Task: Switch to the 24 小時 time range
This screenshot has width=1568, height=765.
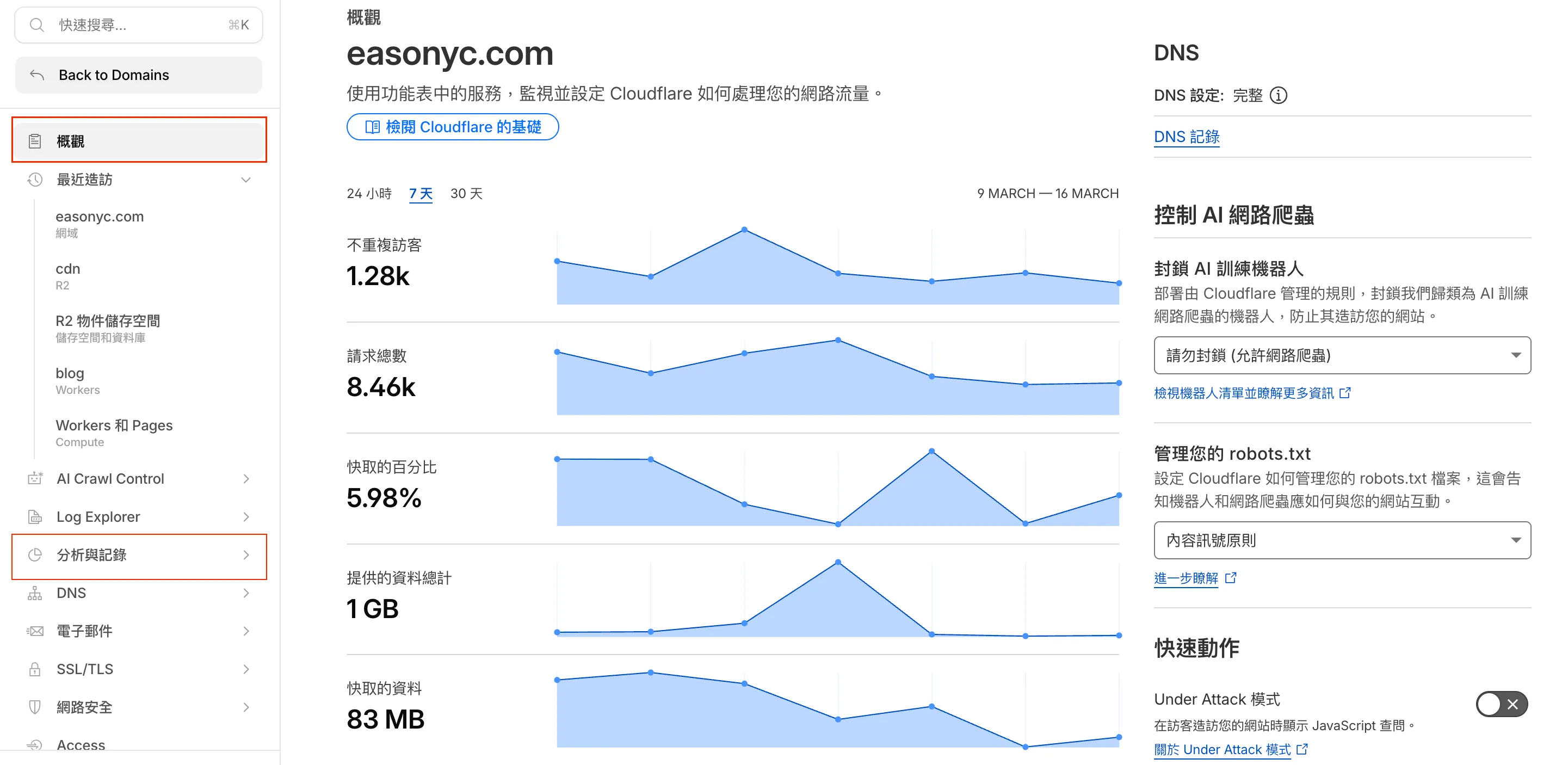Action: [x=369, y=194]
